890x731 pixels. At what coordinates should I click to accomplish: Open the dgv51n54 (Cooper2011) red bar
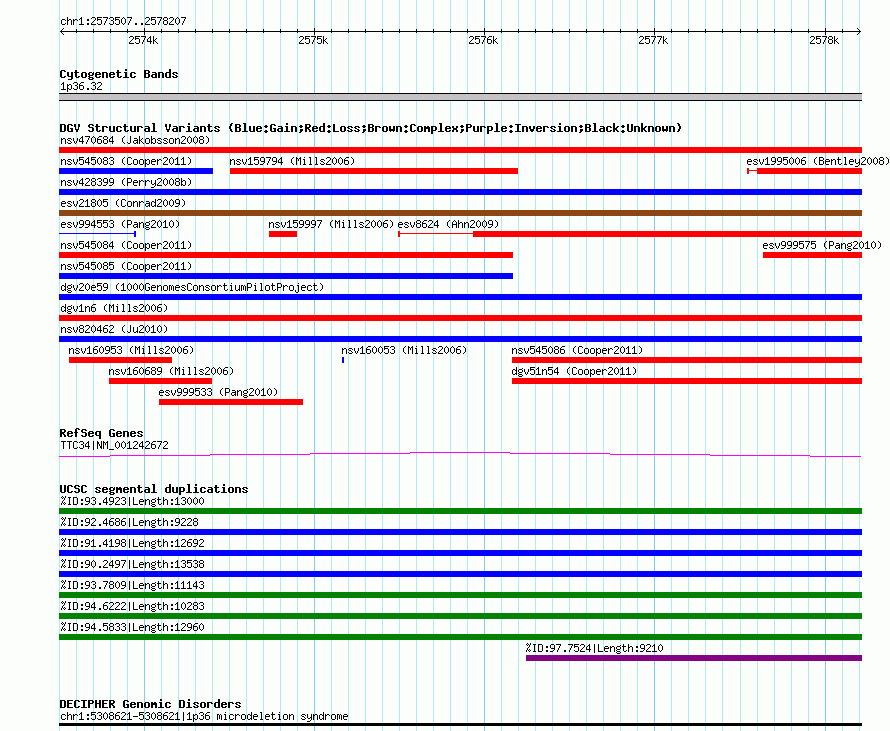(x=687, y=381)
